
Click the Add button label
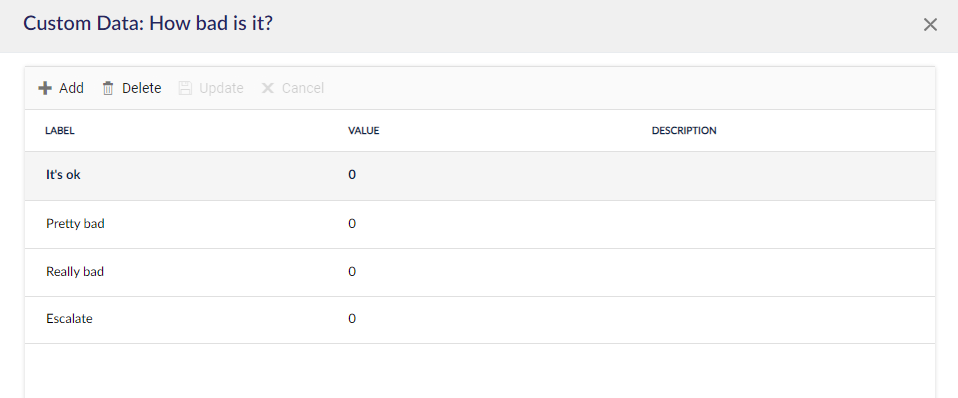pyautogui.click(x=71, y=88)
